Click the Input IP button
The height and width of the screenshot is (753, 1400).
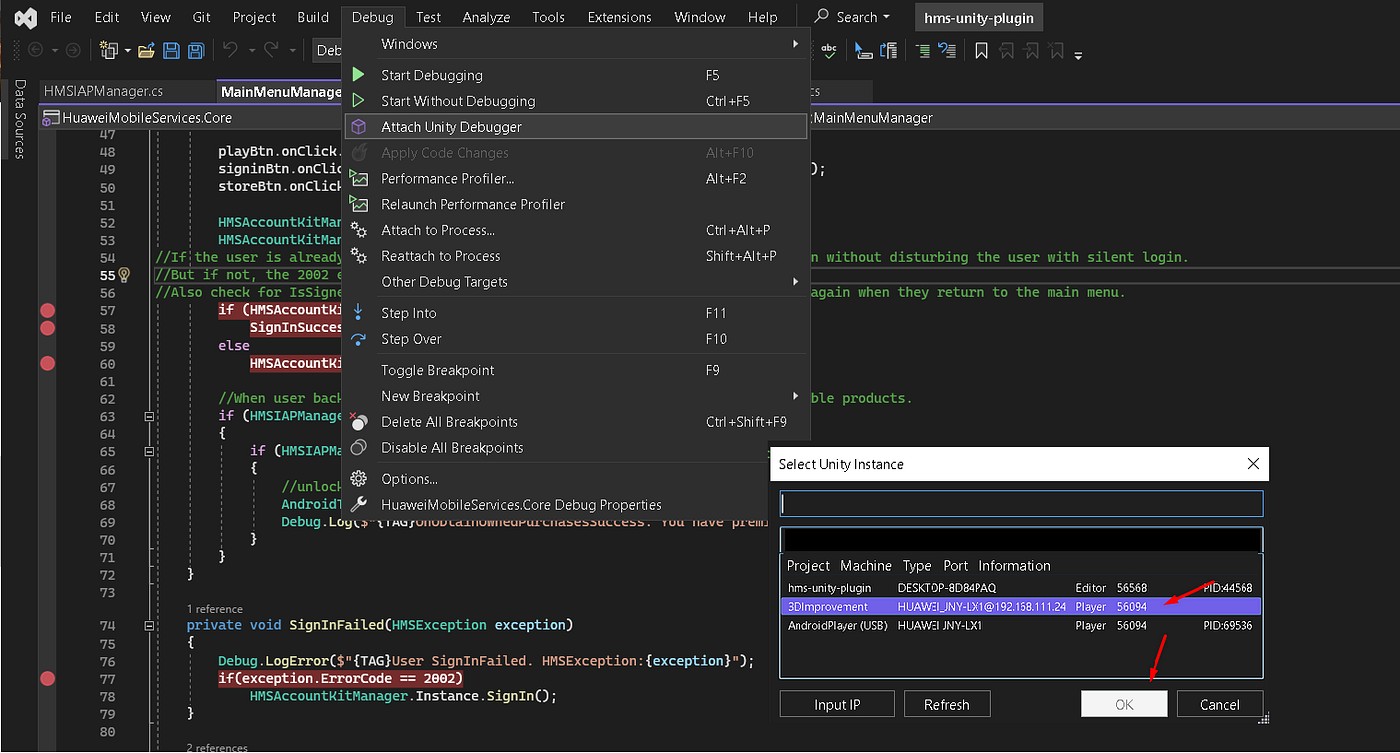pyautogui.click(x=836, y=704)
